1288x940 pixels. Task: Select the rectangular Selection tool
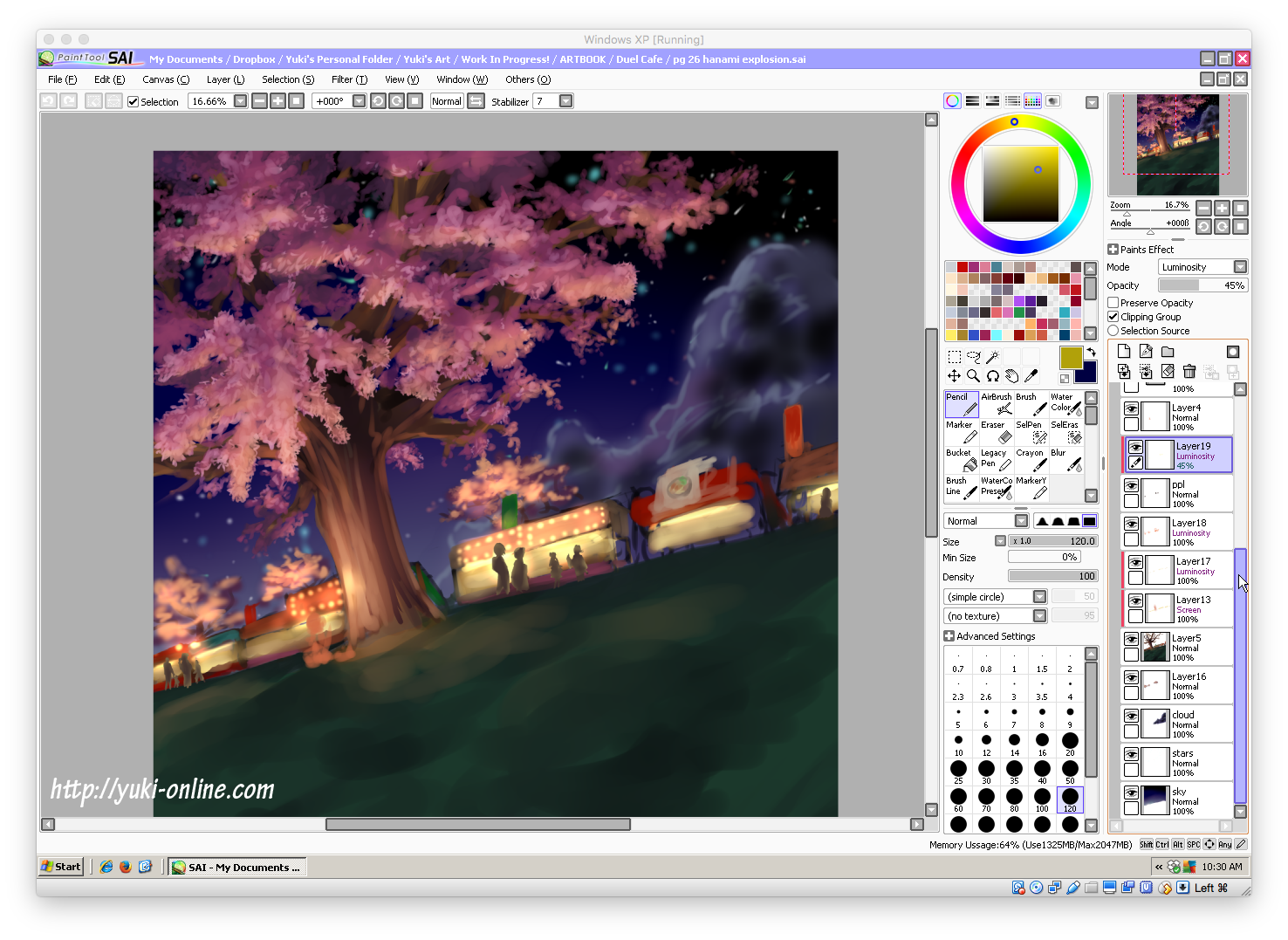(955, 357)
